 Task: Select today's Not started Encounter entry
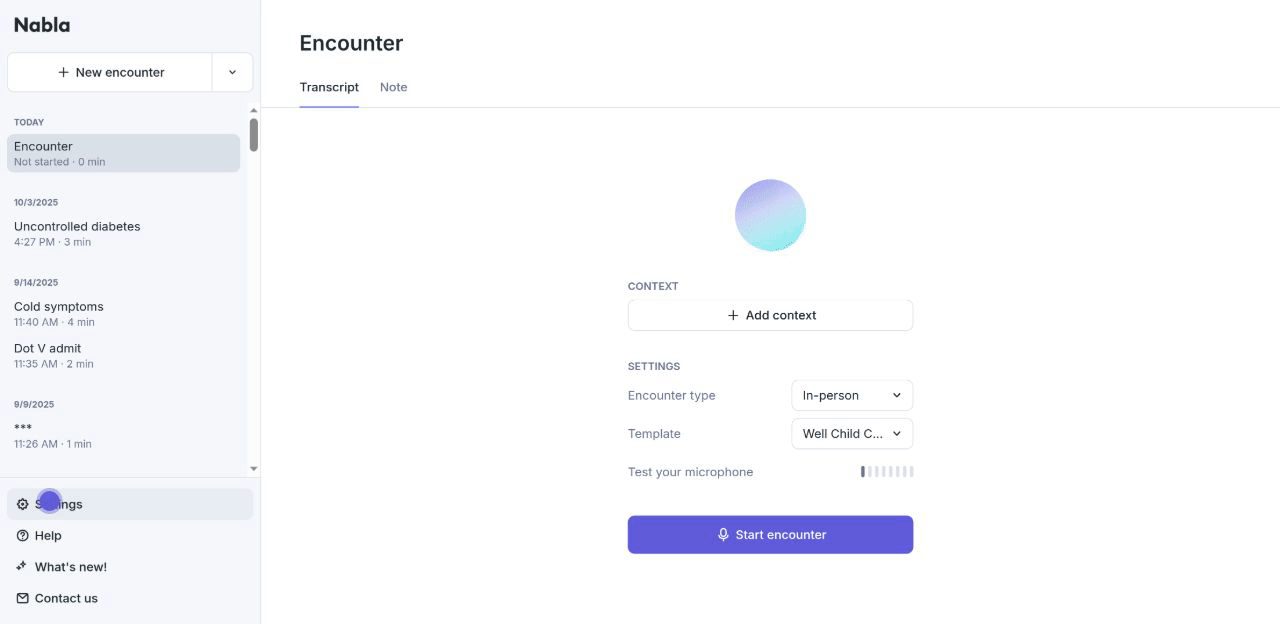coord(123,153)
